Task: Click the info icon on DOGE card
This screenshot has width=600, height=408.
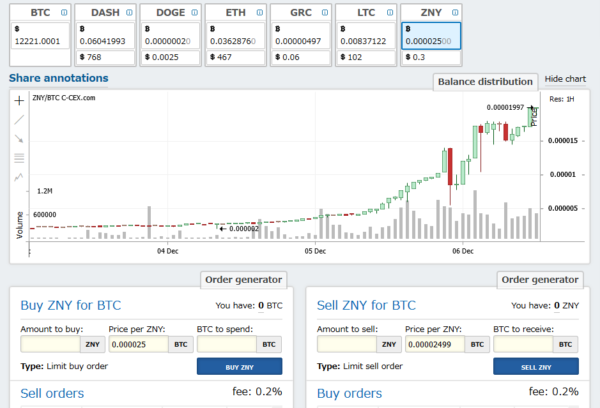Action: click(194, 13)
